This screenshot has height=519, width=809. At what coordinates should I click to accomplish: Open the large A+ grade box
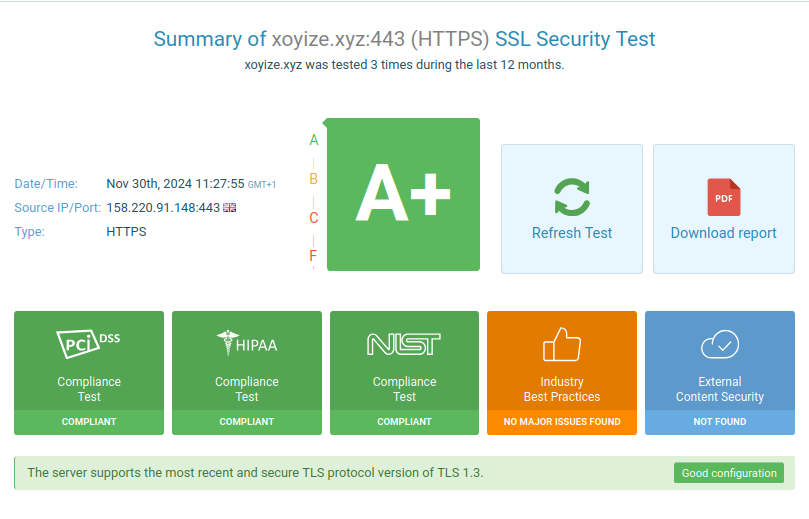[404, 195]
